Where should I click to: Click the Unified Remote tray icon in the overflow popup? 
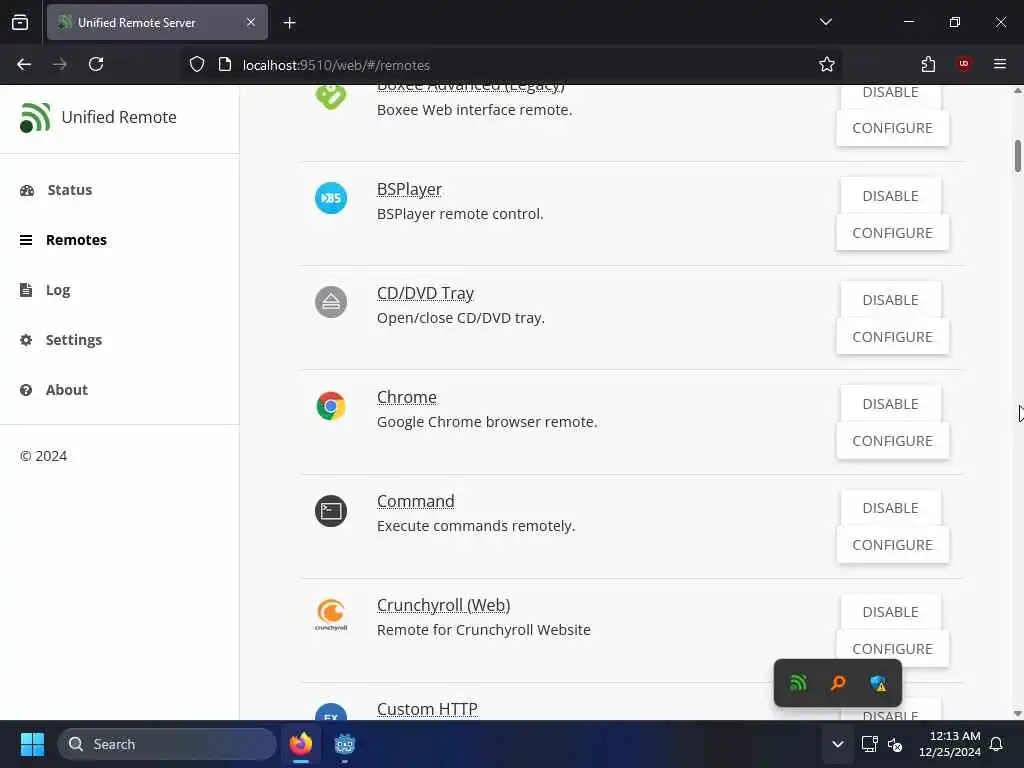point(798,683)
